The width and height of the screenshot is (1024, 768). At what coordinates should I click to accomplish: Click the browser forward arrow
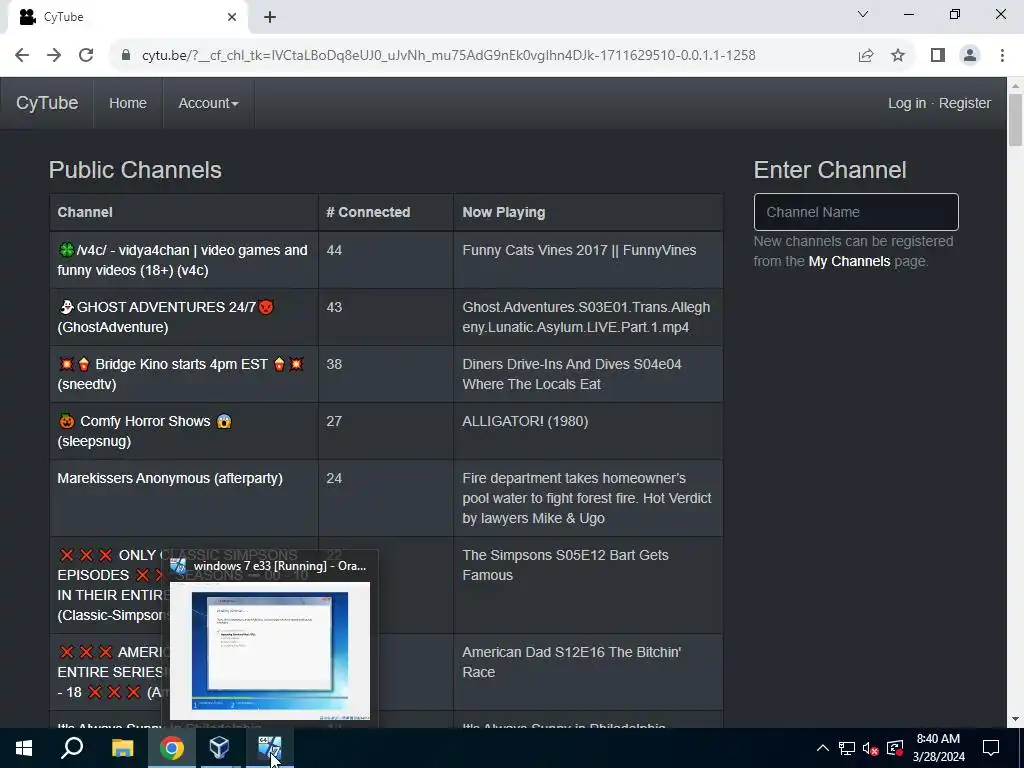click(54, 56)
